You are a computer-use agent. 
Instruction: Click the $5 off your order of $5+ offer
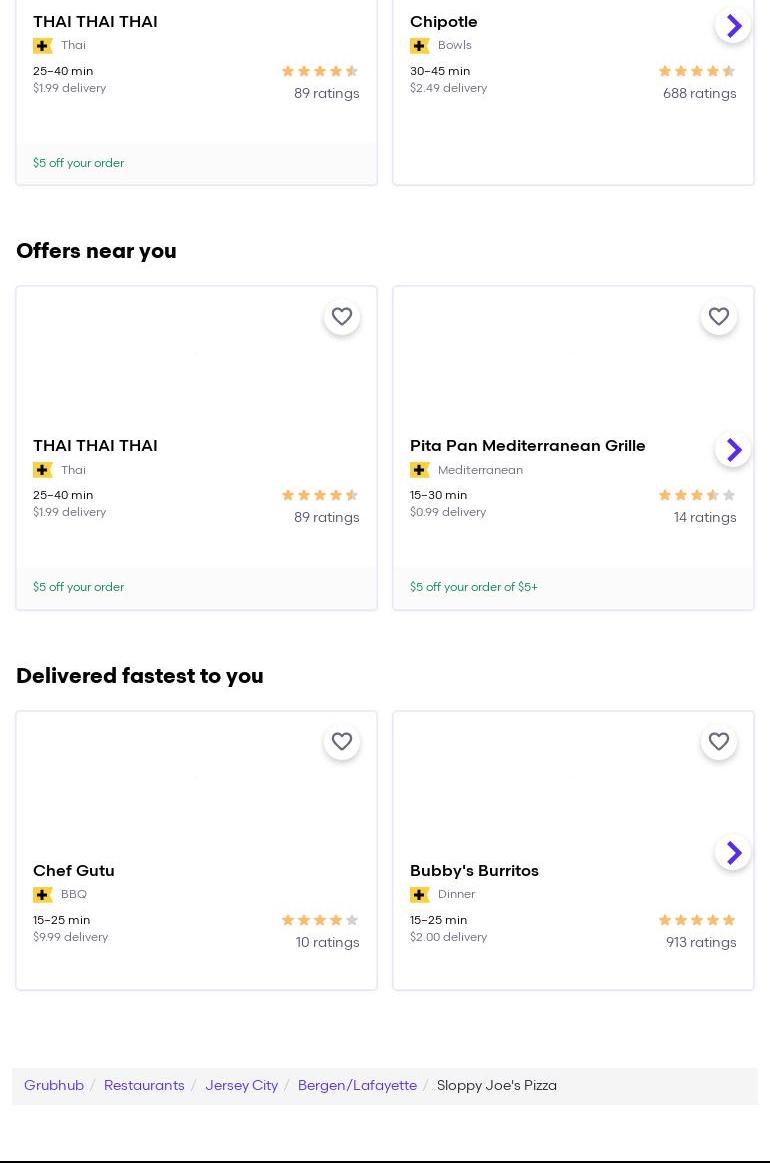pyautogui.click(x=474, y=588)
